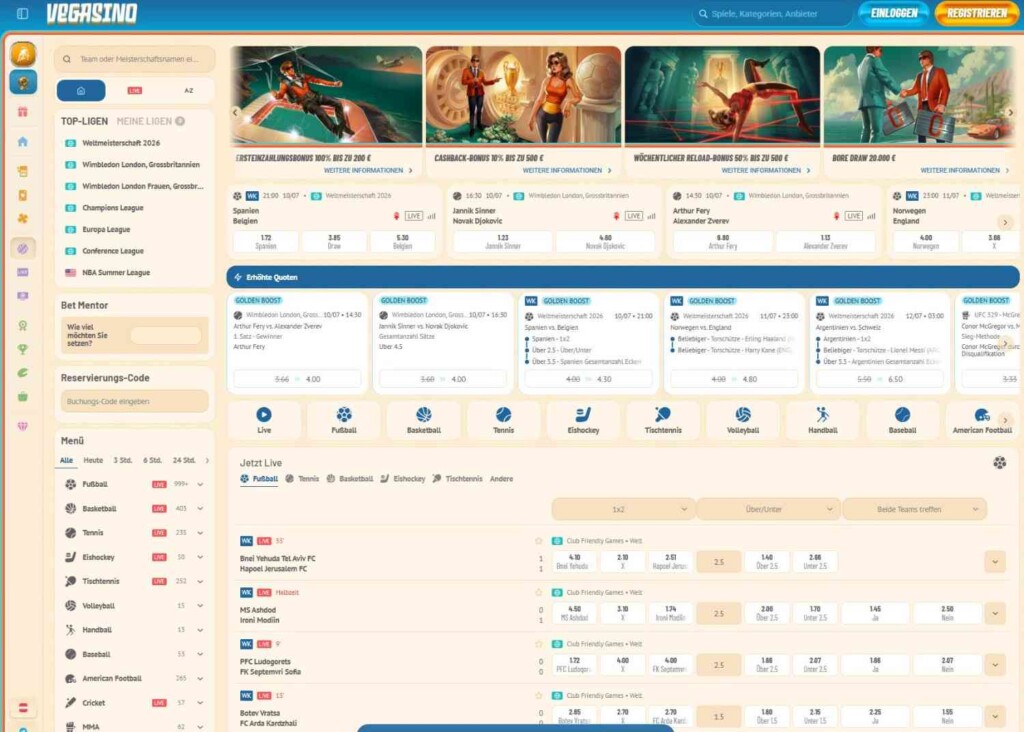1024x732 pixels.
Task: Switch Jetzt Live to the Eishockey tab
Action: [403, 479]
